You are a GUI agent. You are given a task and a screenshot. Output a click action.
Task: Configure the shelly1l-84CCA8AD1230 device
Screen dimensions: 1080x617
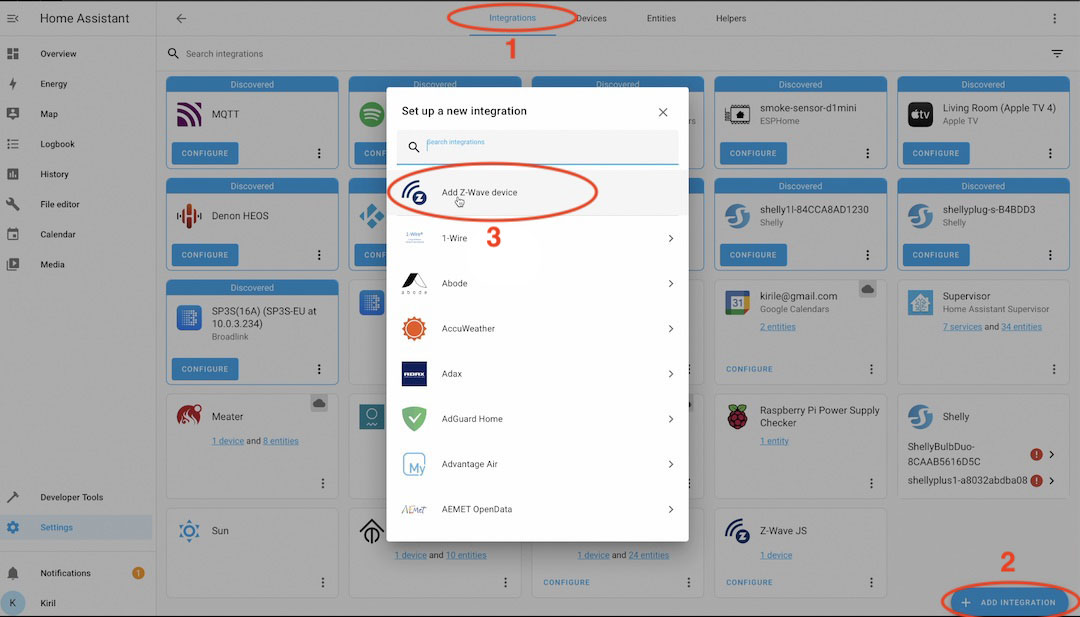tap(753, 255)
